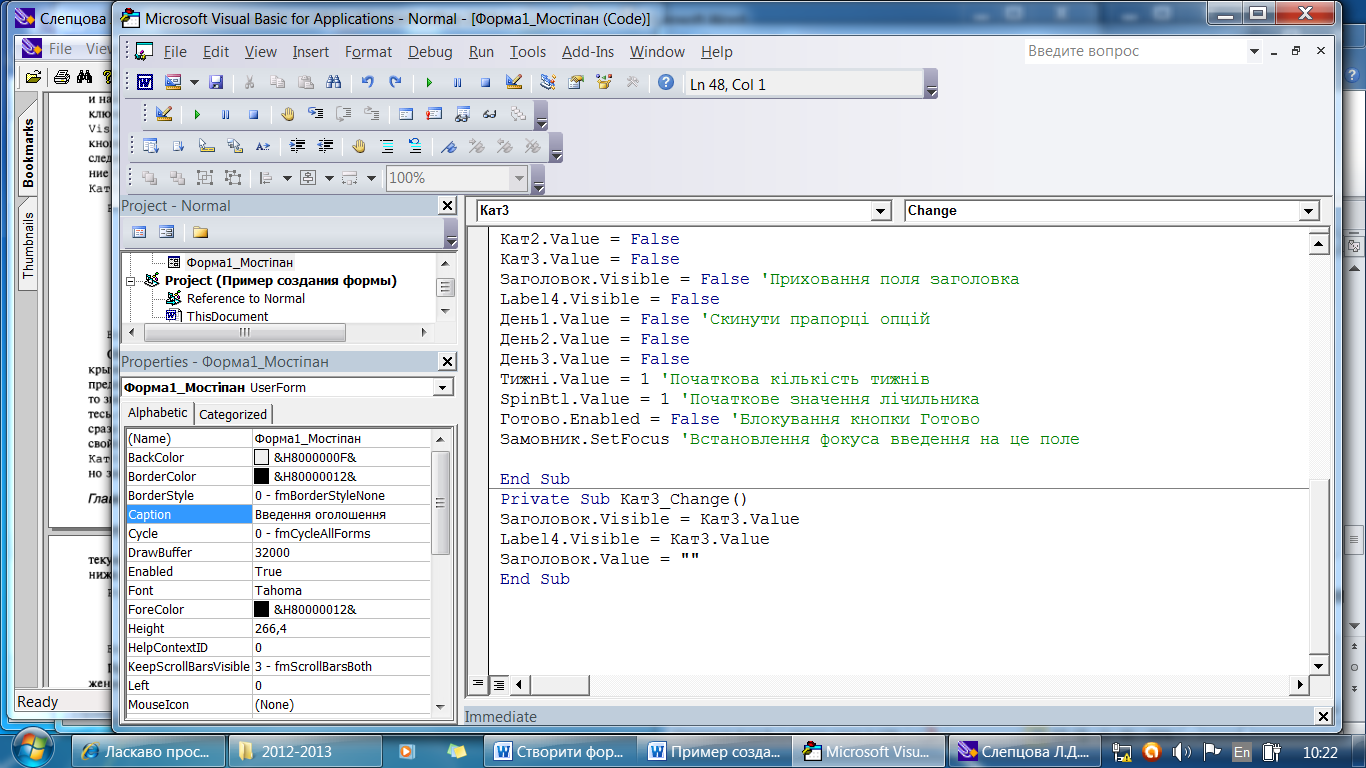Open the Make Width Same Size dropdown arrow

coord(370,178)
